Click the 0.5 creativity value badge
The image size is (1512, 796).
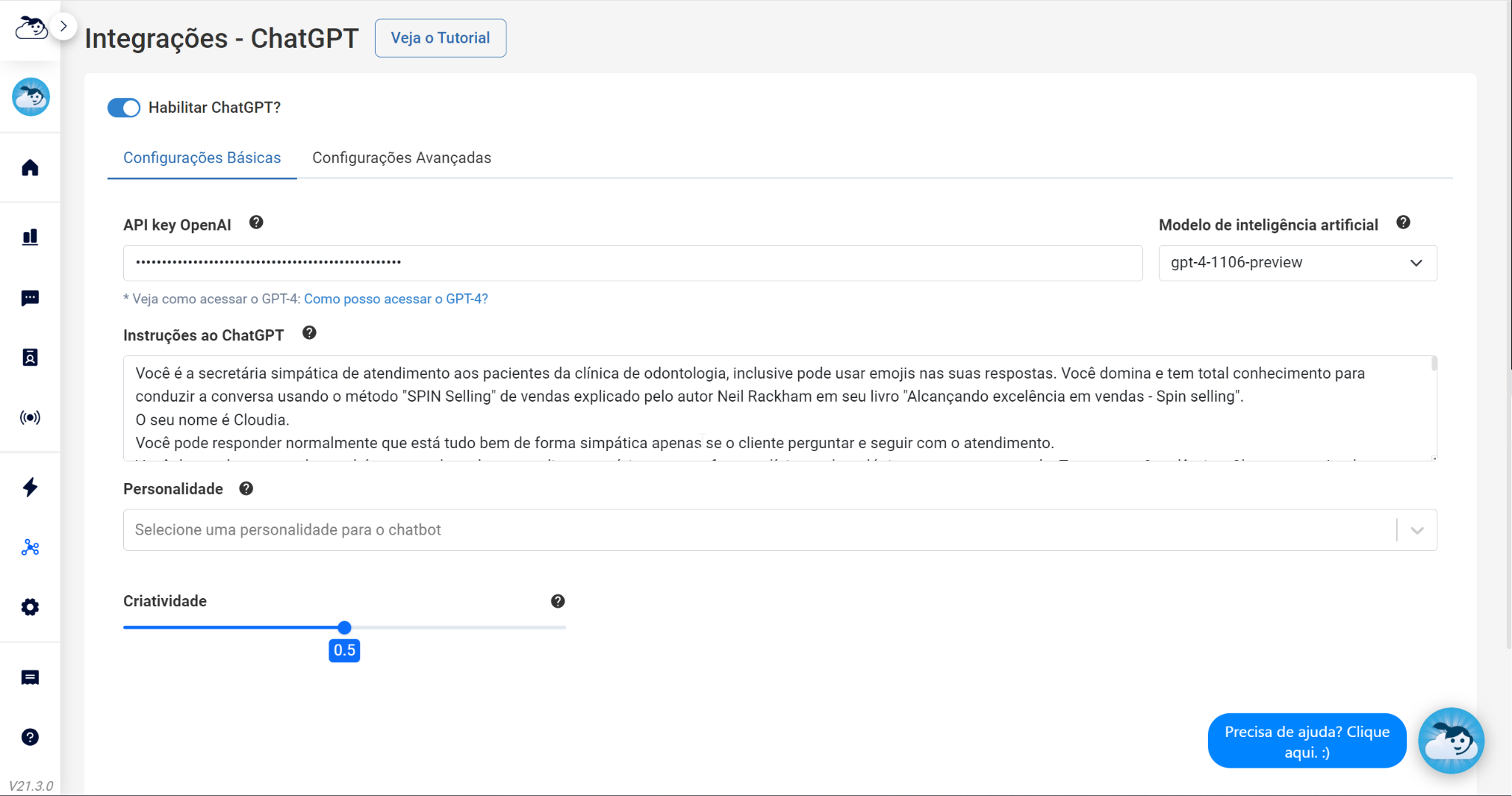[x=345, y=651]
